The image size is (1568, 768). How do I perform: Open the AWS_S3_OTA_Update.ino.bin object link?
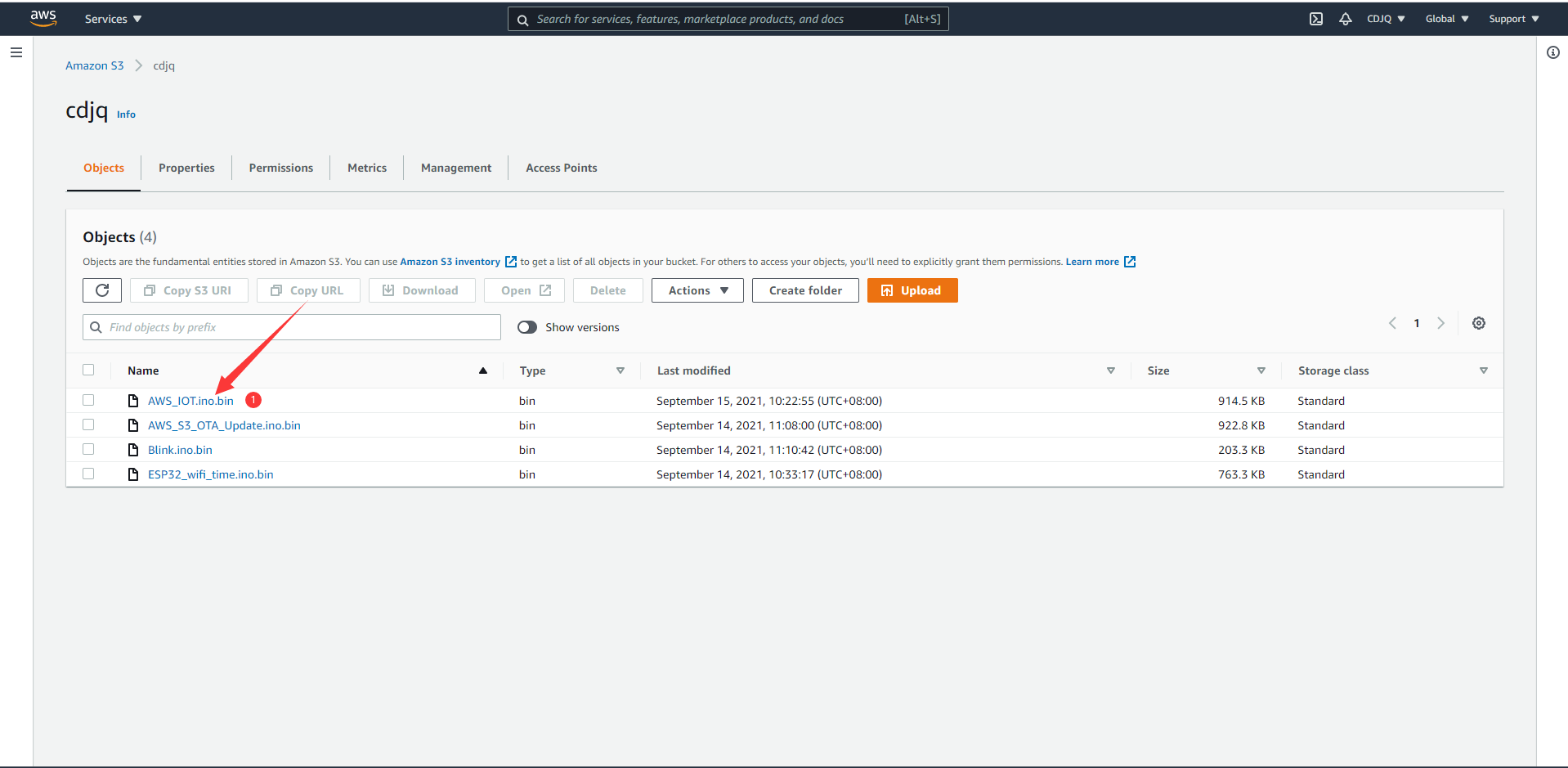point(224,425)
